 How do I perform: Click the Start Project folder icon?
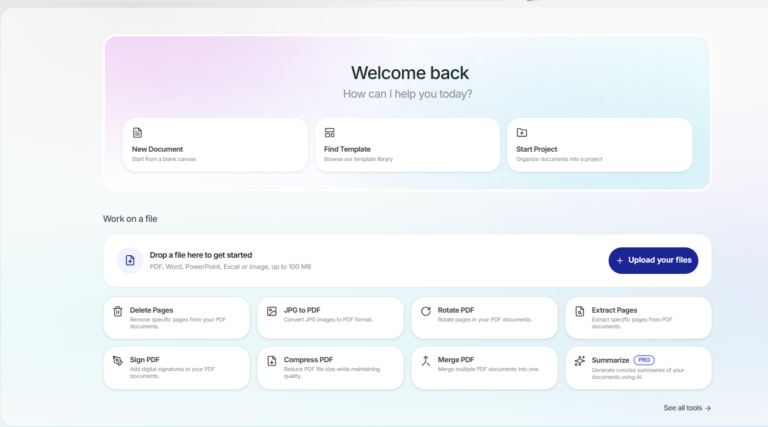pos(522,133)
